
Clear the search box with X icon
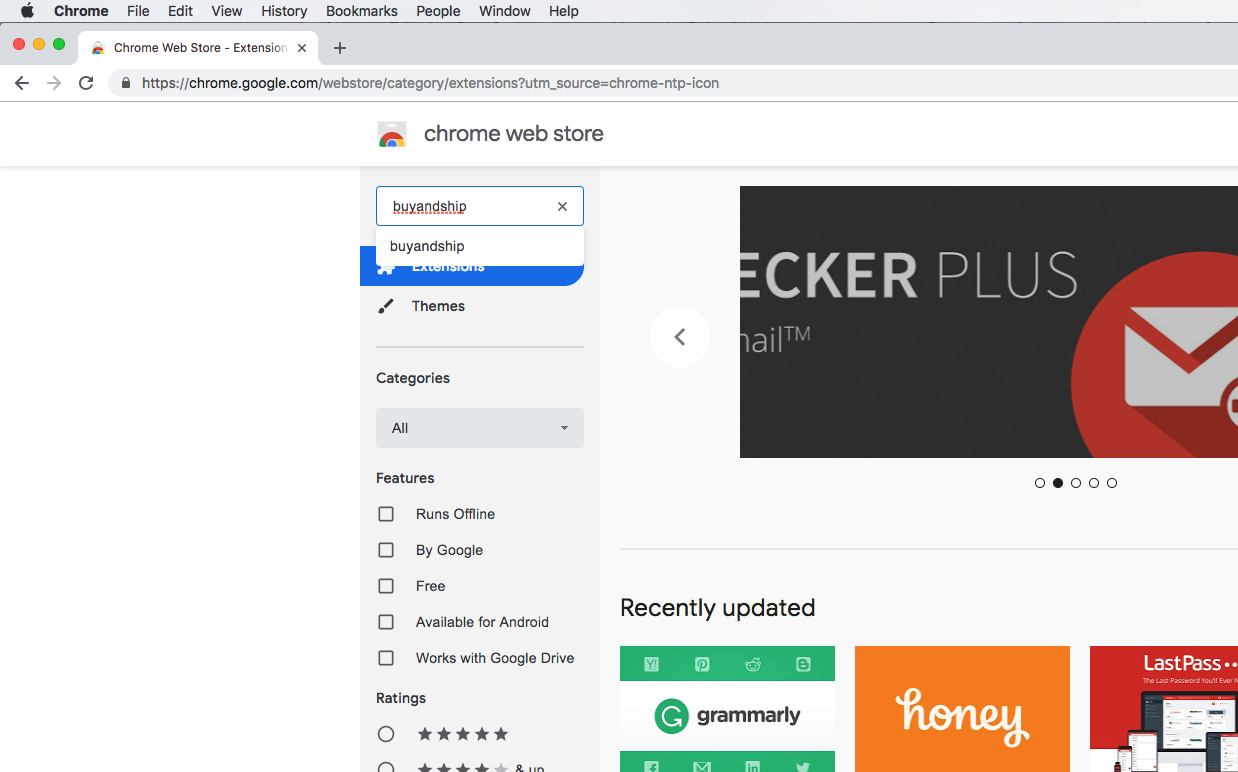point(562,206)
